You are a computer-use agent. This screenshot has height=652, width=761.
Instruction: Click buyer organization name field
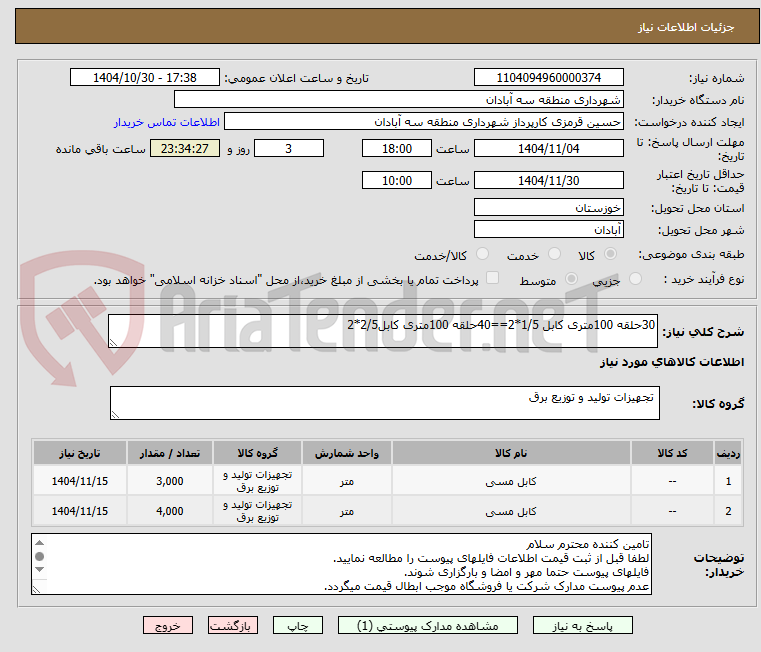pos(398,100)
